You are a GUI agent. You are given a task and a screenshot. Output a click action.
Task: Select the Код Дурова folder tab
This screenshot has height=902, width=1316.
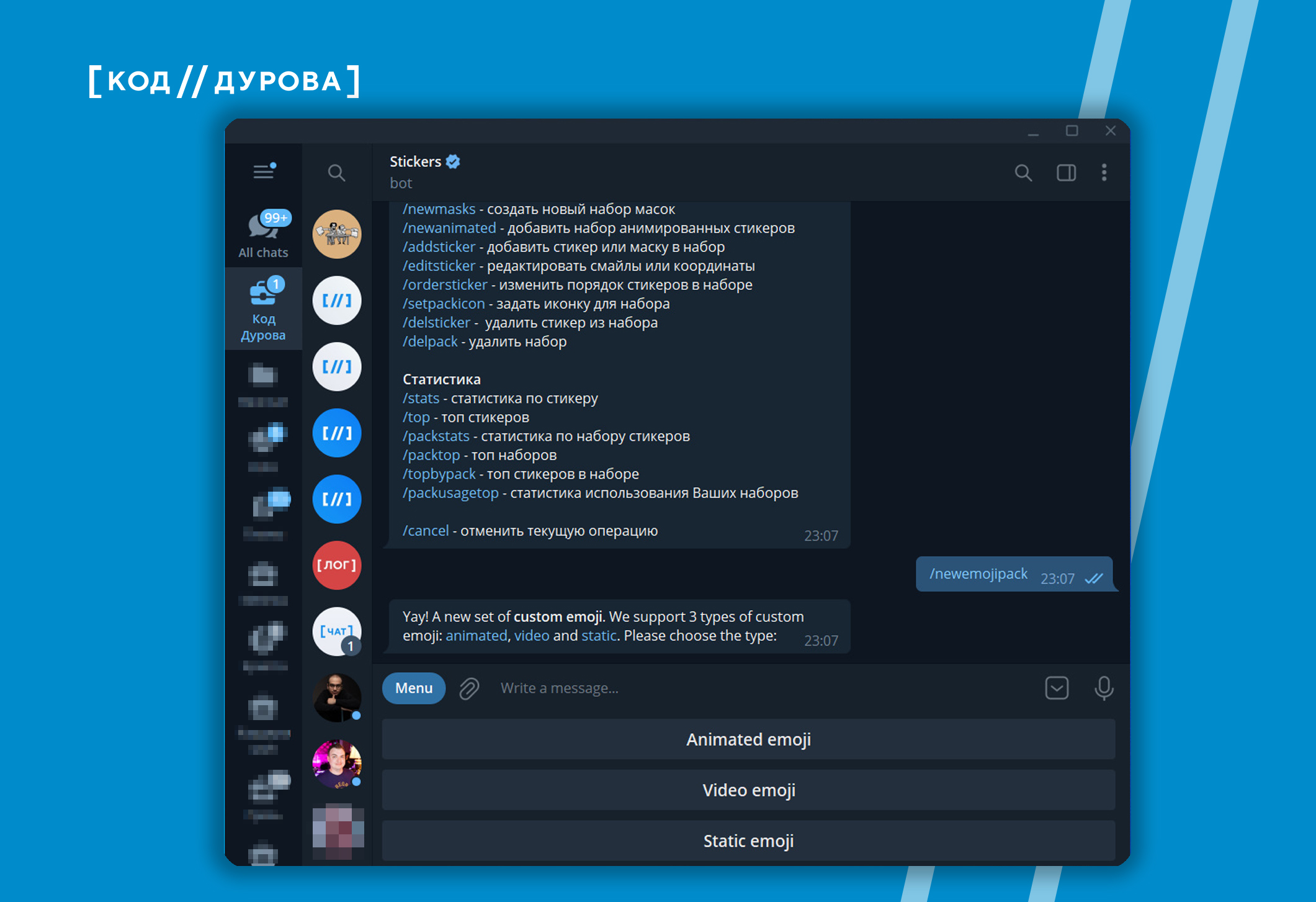click(263, 309)
